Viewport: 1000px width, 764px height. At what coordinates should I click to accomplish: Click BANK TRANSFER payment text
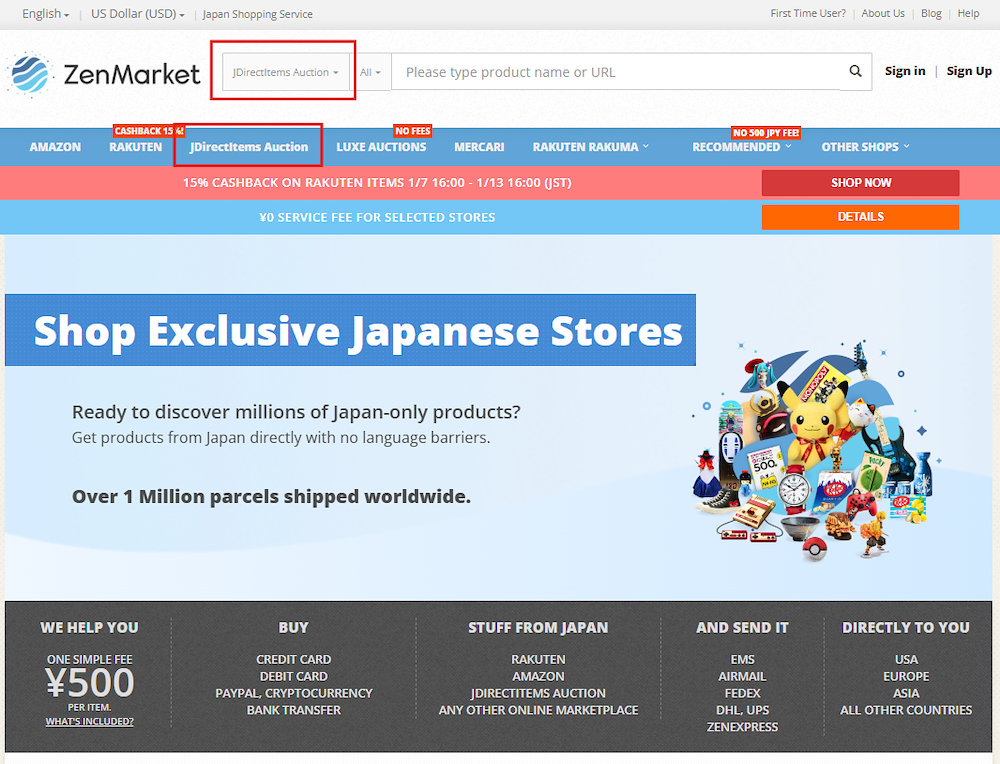click(x=293, y=710)
